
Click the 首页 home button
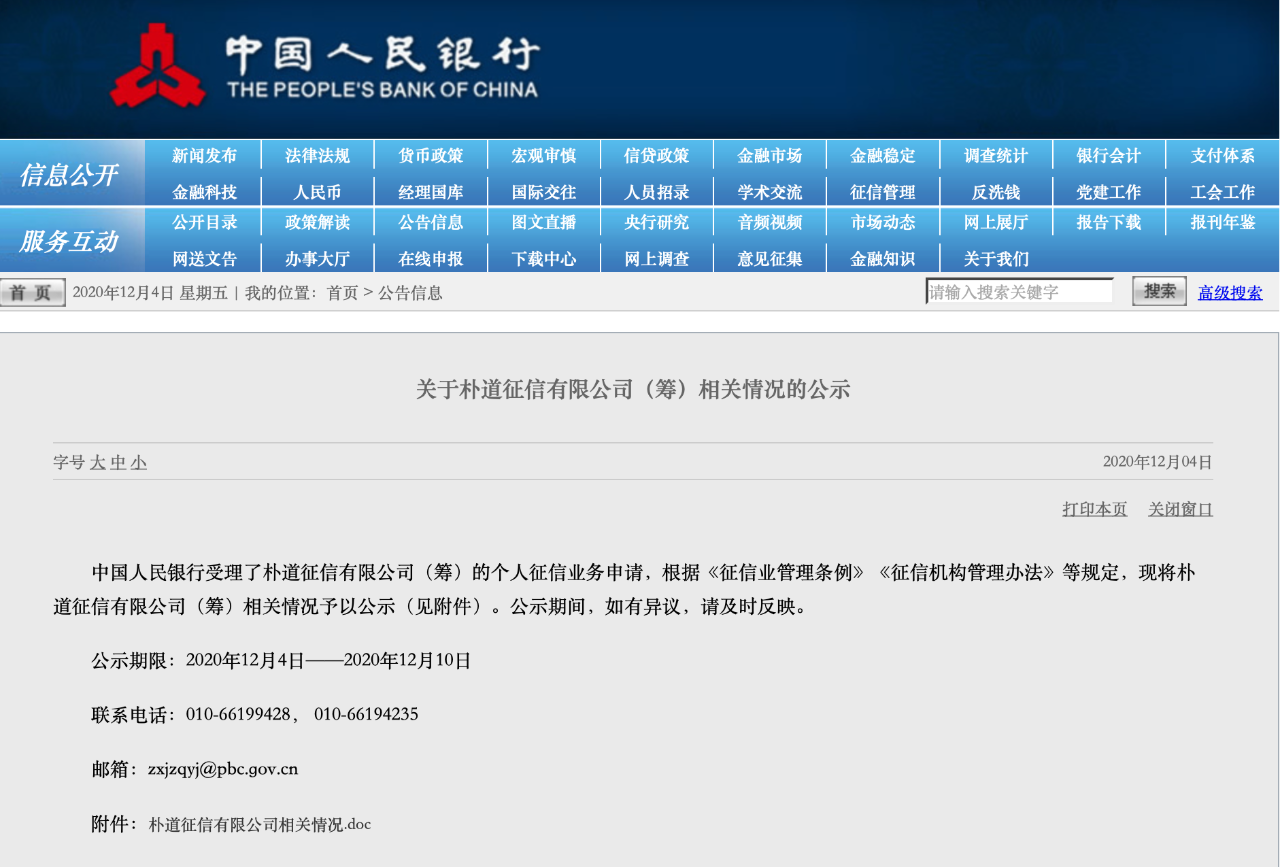coord(32,293)
